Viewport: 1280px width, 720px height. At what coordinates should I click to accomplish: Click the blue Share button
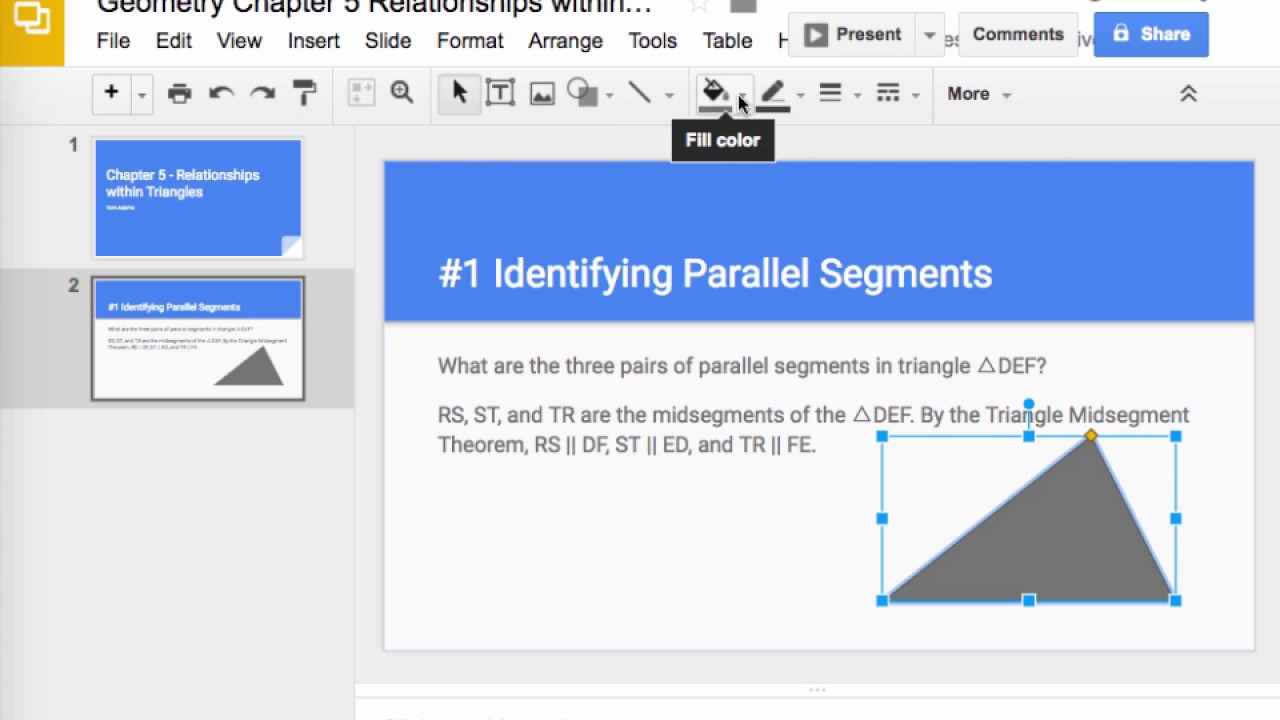click(1151, 35)
